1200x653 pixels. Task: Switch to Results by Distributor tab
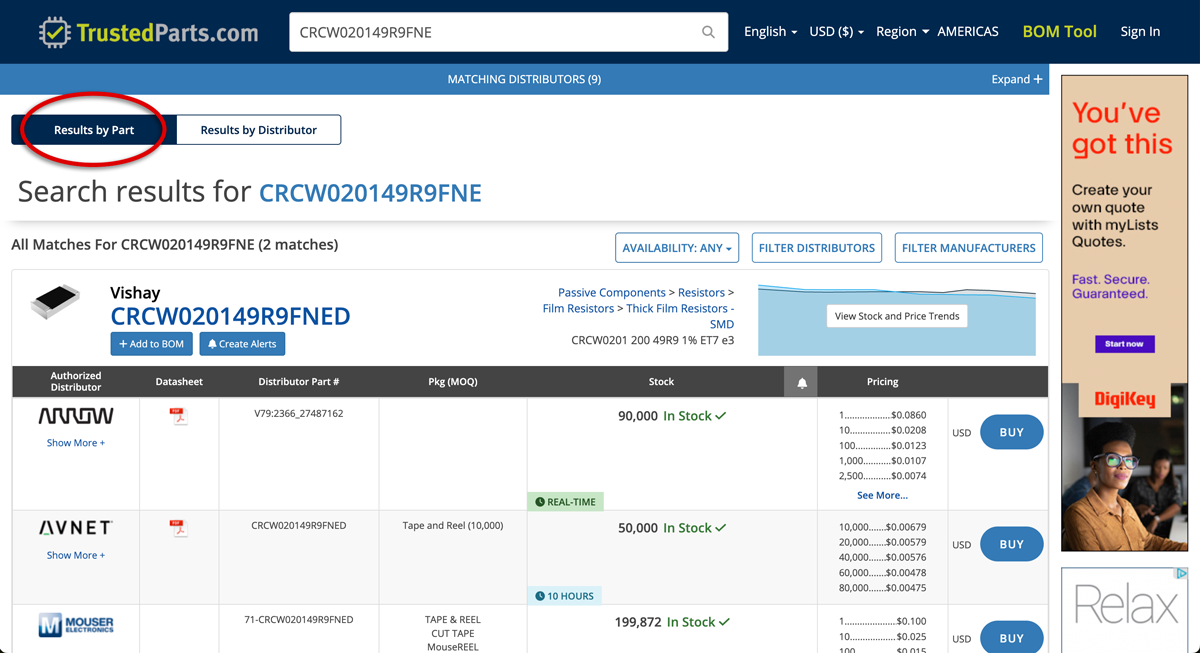[x=258, y=130]
